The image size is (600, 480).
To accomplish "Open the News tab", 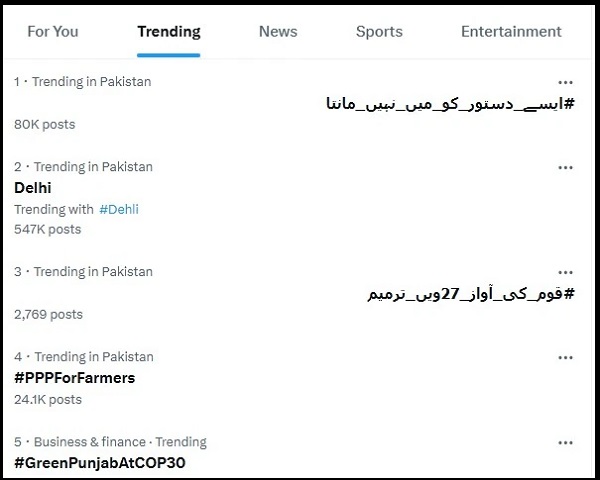I will coord(278,31).
